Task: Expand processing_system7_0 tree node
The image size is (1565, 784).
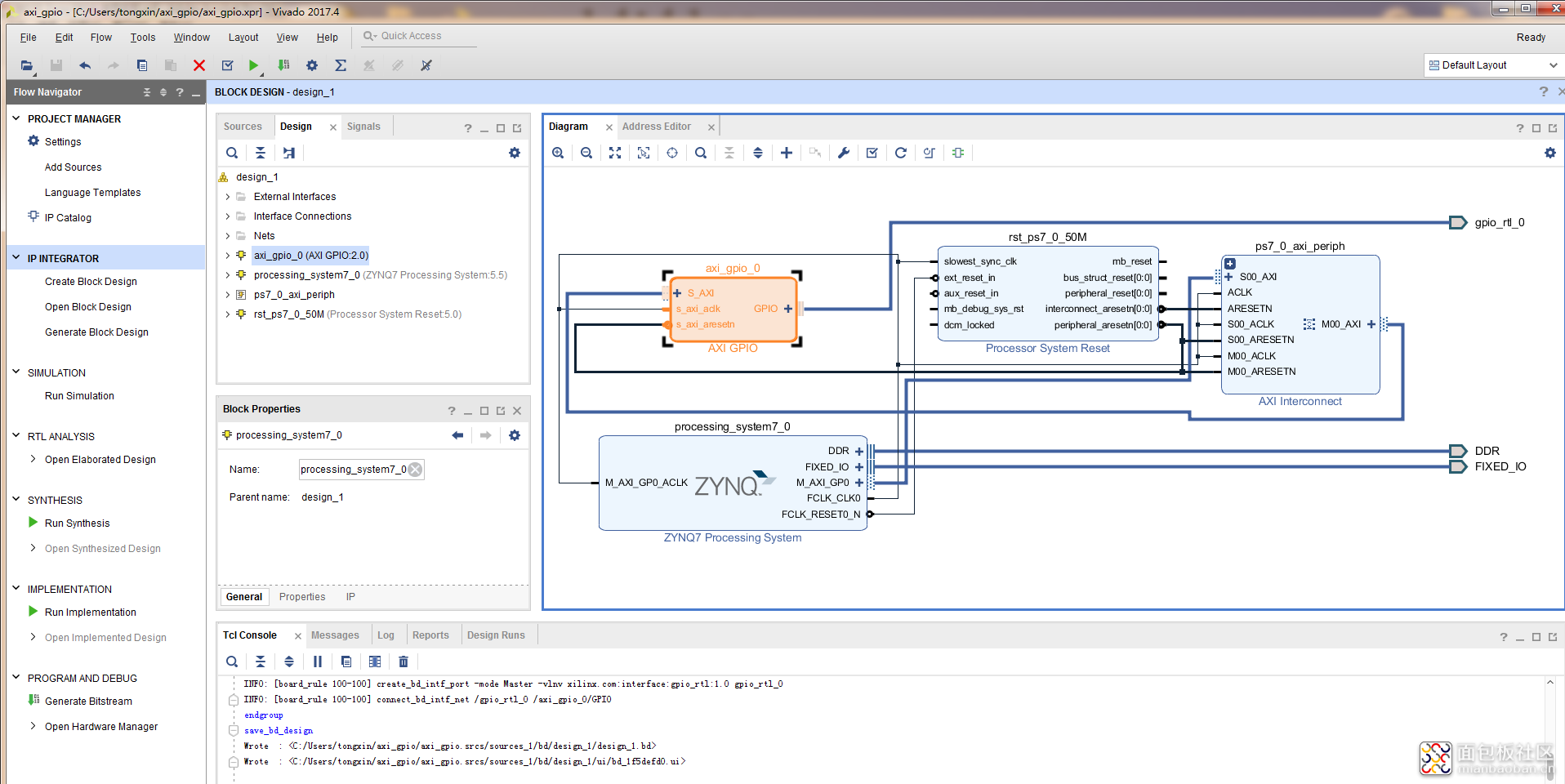Action: click(228, 275)
